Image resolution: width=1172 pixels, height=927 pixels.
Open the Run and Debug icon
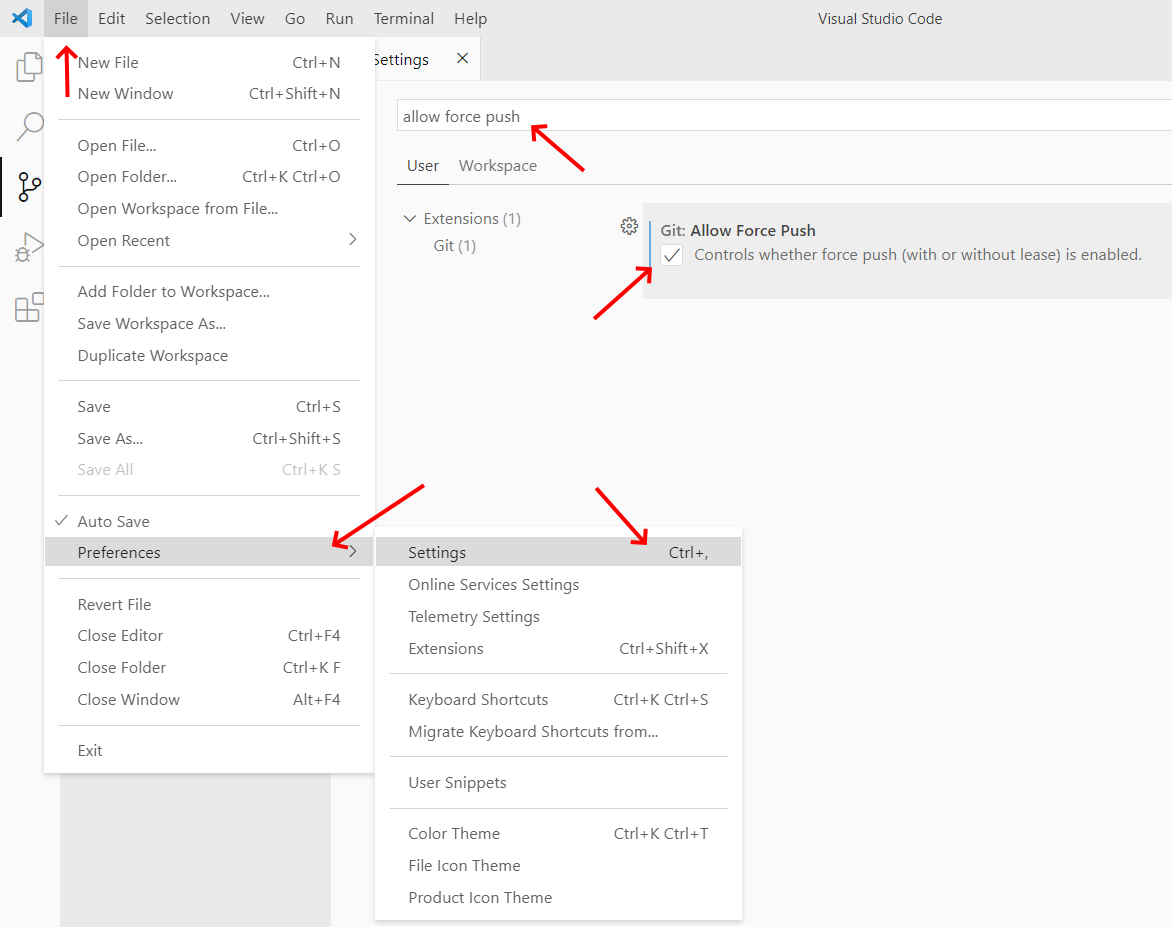29,247
